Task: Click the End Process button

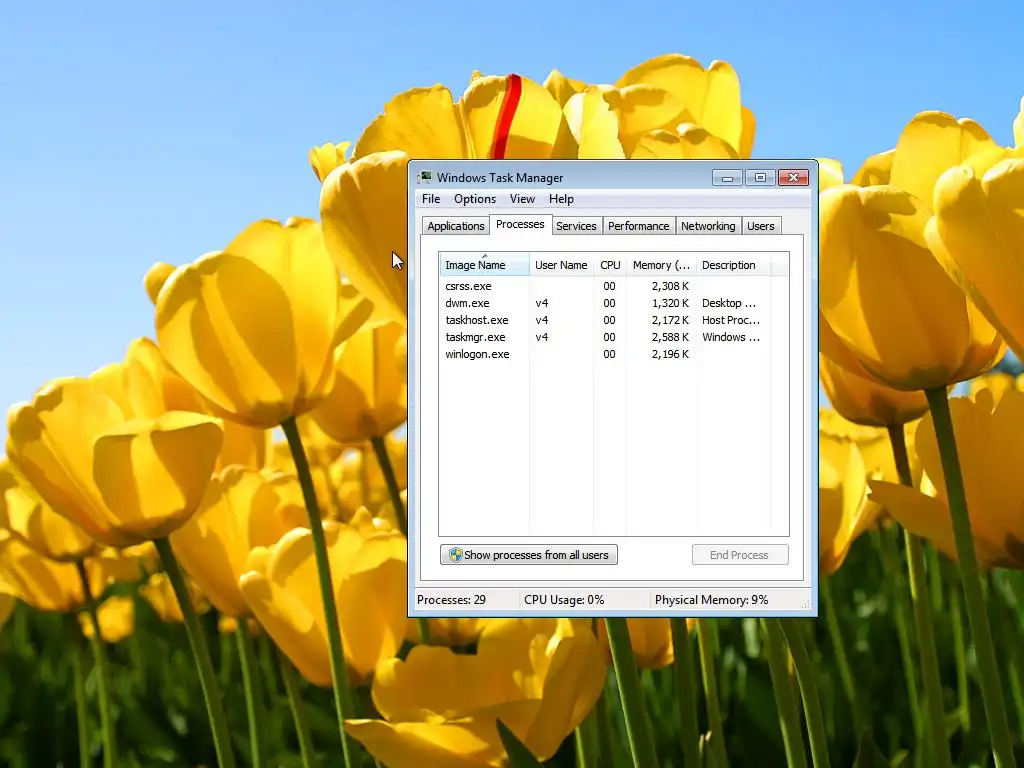Action: click(740, 554)
